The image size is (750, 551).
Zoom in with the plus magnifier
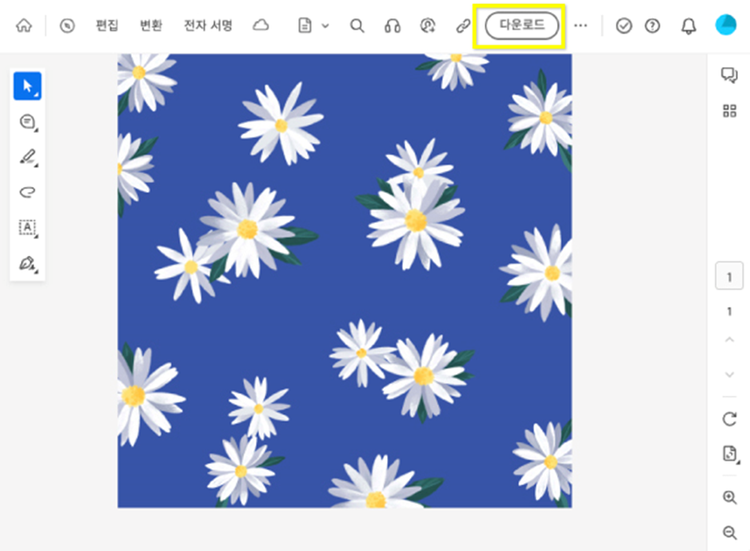click(729, 497)
